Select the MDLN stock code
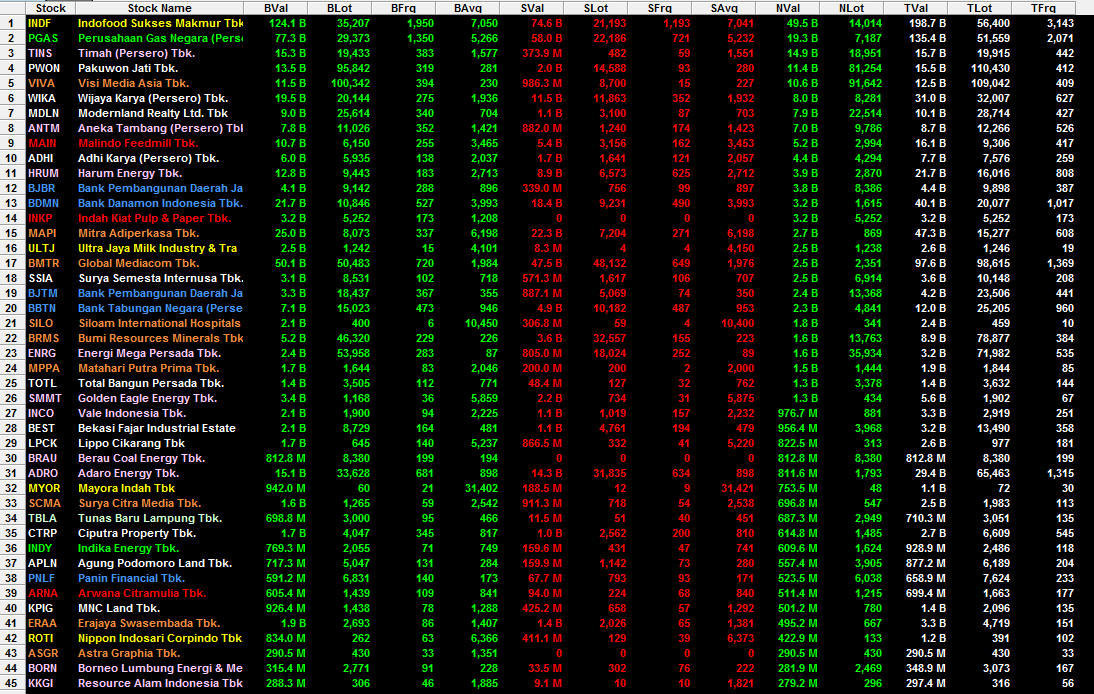Screen dimensions: 1094x694 [43, 113]
